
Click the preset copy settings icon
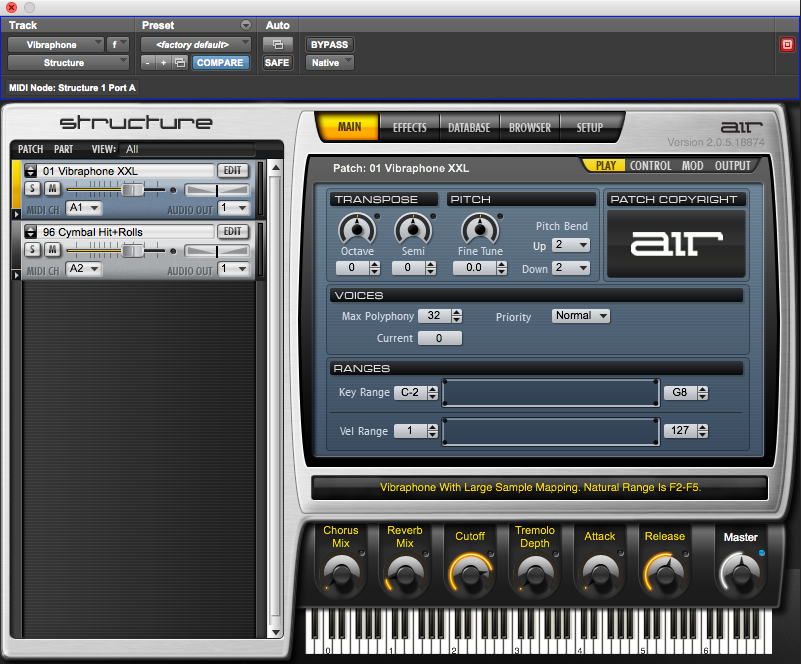pos(180,63)
